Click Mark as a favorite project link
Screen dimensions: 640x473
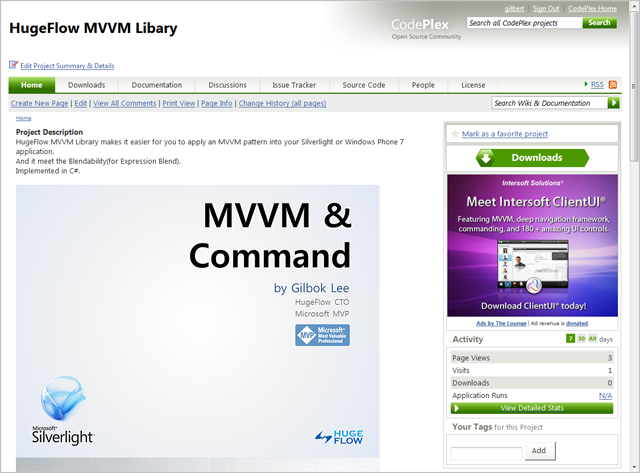505,133
